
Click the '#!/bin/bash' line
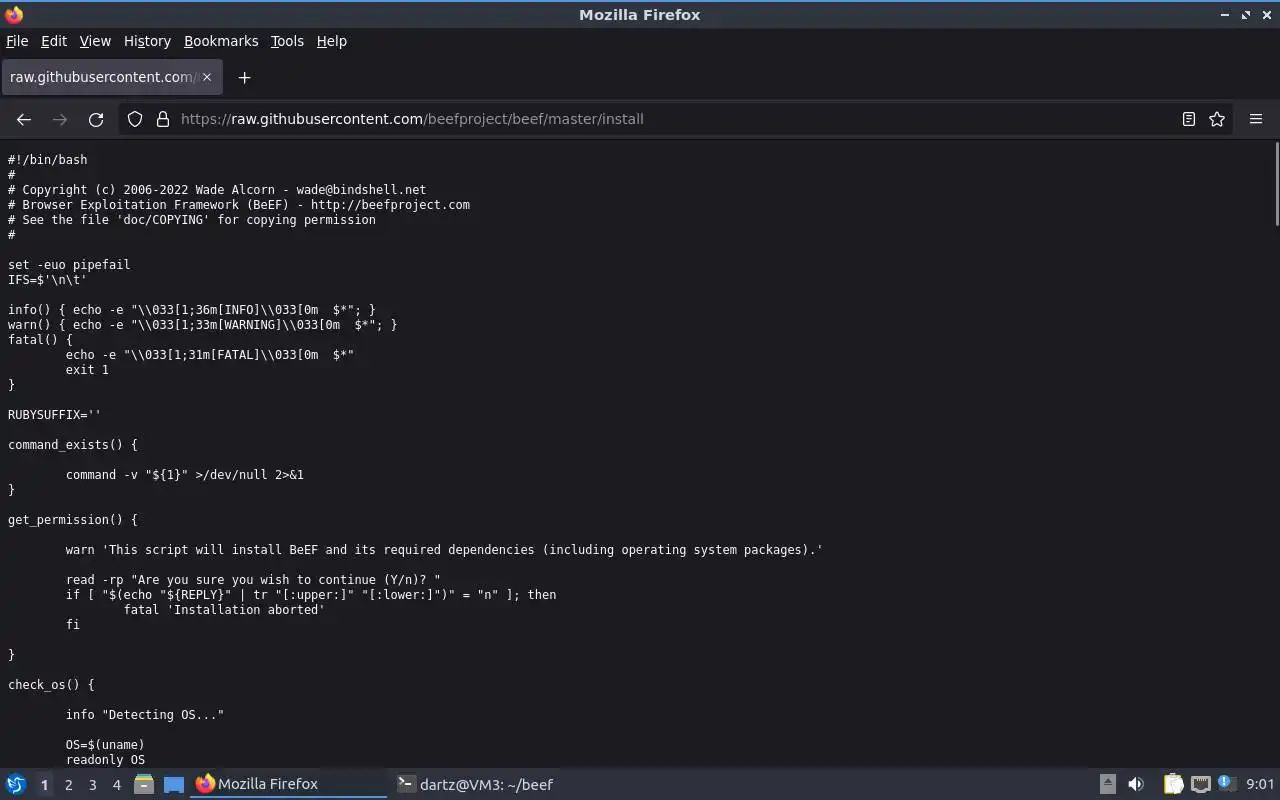click(48, 160)
